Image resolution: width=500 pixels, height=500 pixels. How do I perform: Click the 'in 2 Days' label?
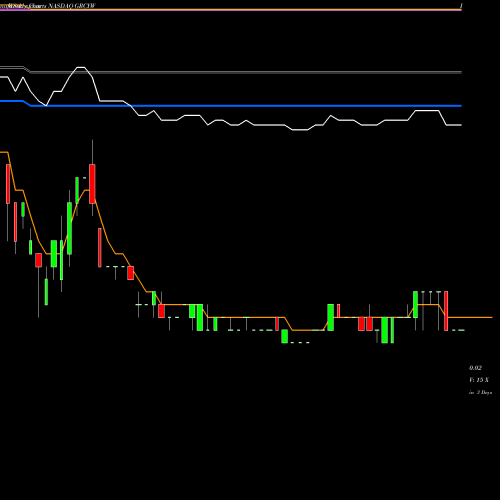[480, 393]
